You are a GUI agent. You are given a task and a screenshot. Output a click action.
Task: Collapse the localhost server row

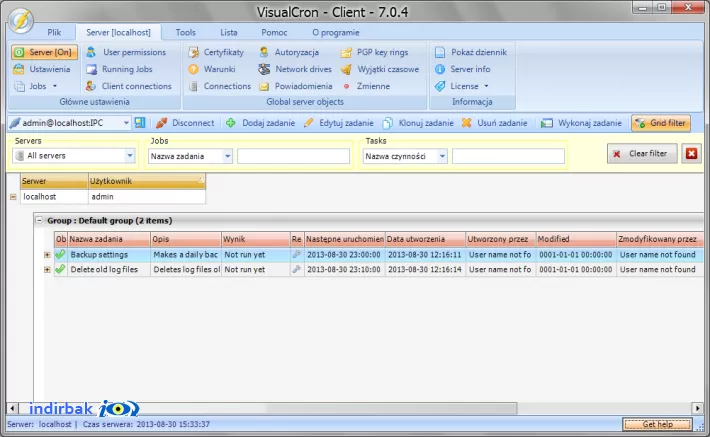(x=13, y=197)
